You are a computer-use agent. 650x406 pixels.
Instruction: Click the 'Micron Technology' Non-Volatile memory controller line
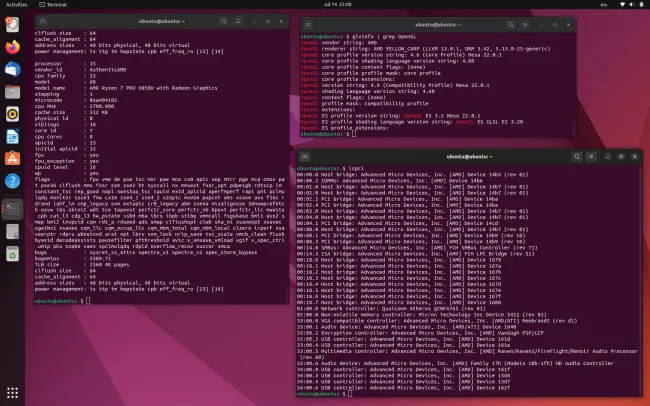422,315
